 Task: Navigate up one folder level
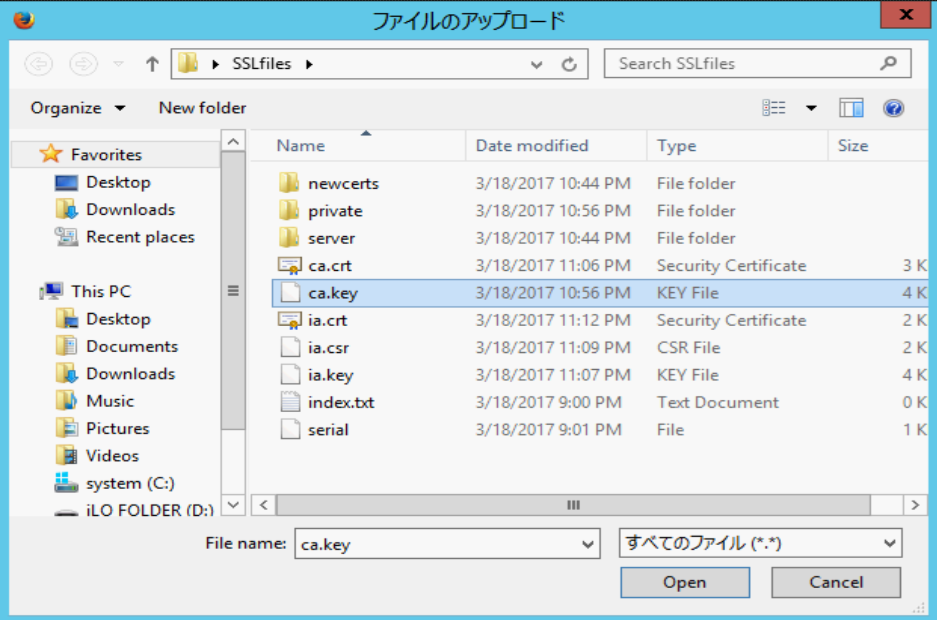pos(152,63)
